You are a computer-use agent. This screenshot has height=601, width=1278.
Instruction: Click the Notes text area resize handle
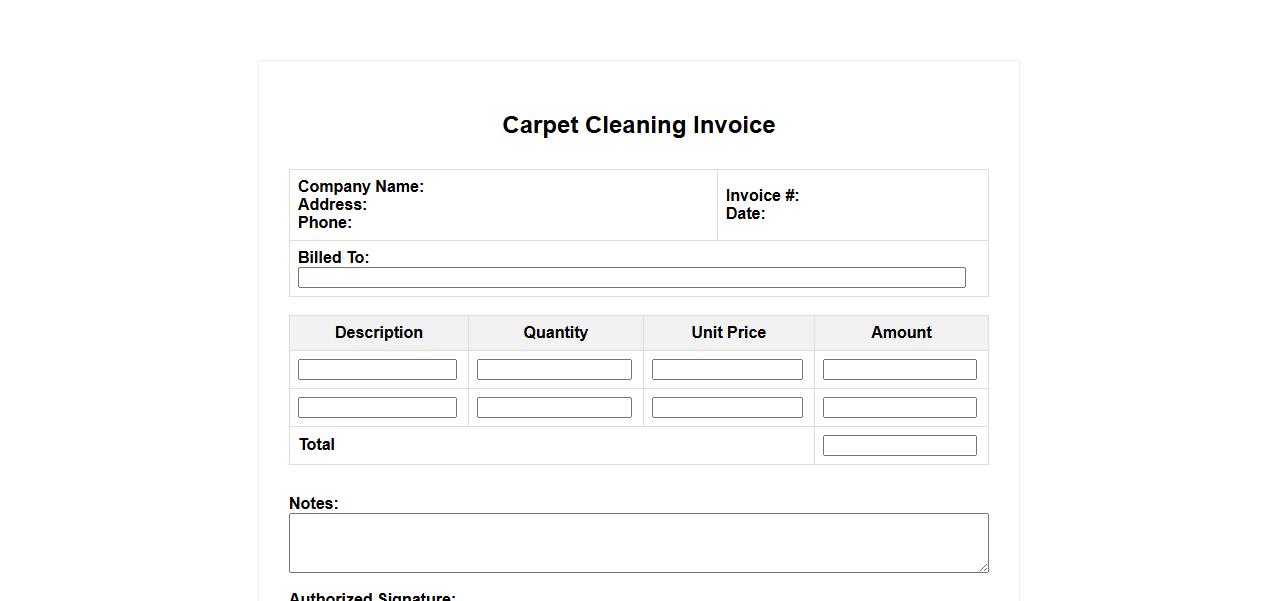(x=983, y=567)
